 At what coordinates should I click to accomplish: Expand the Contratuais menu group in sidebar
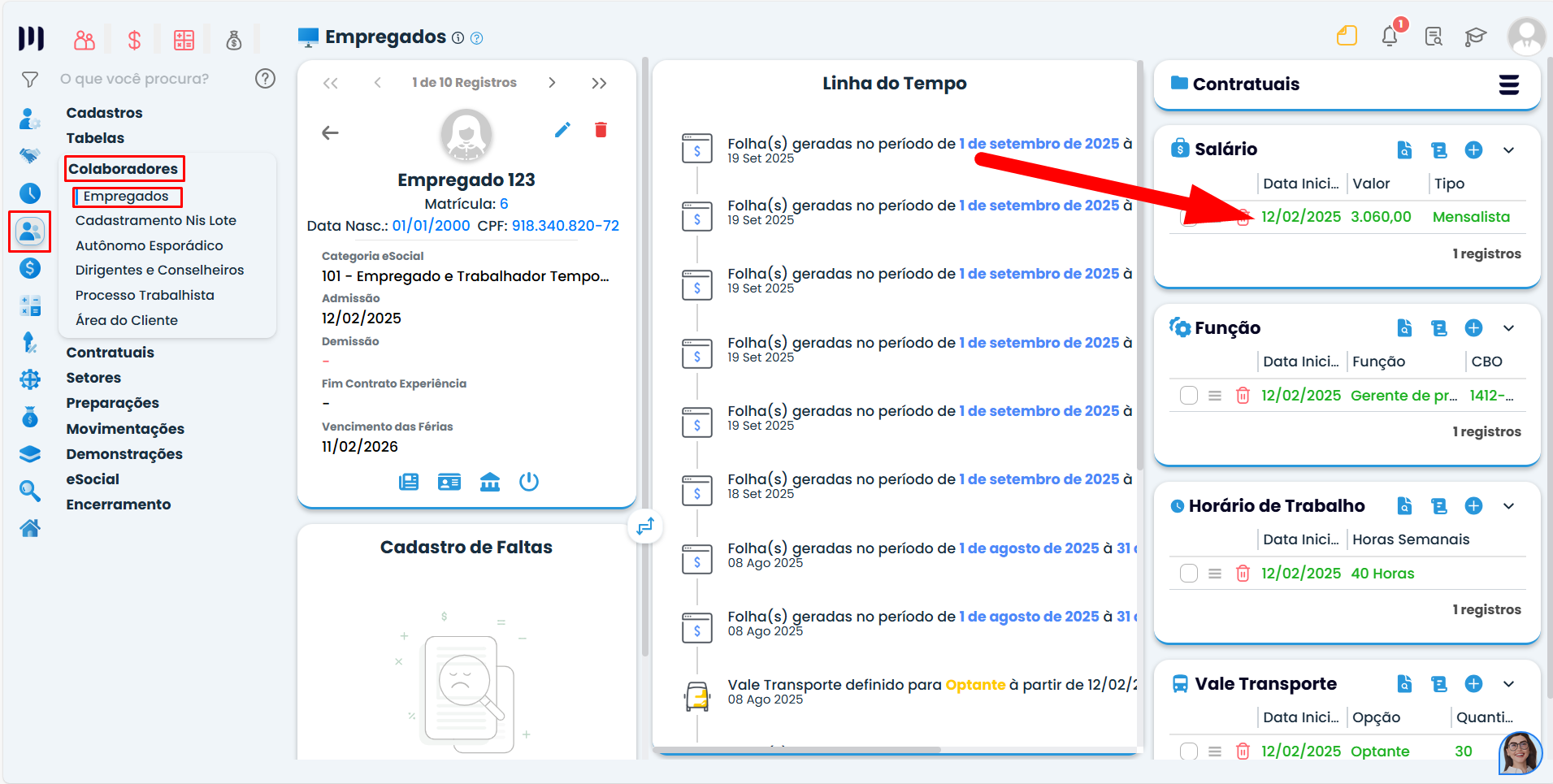tap(110, 353)
